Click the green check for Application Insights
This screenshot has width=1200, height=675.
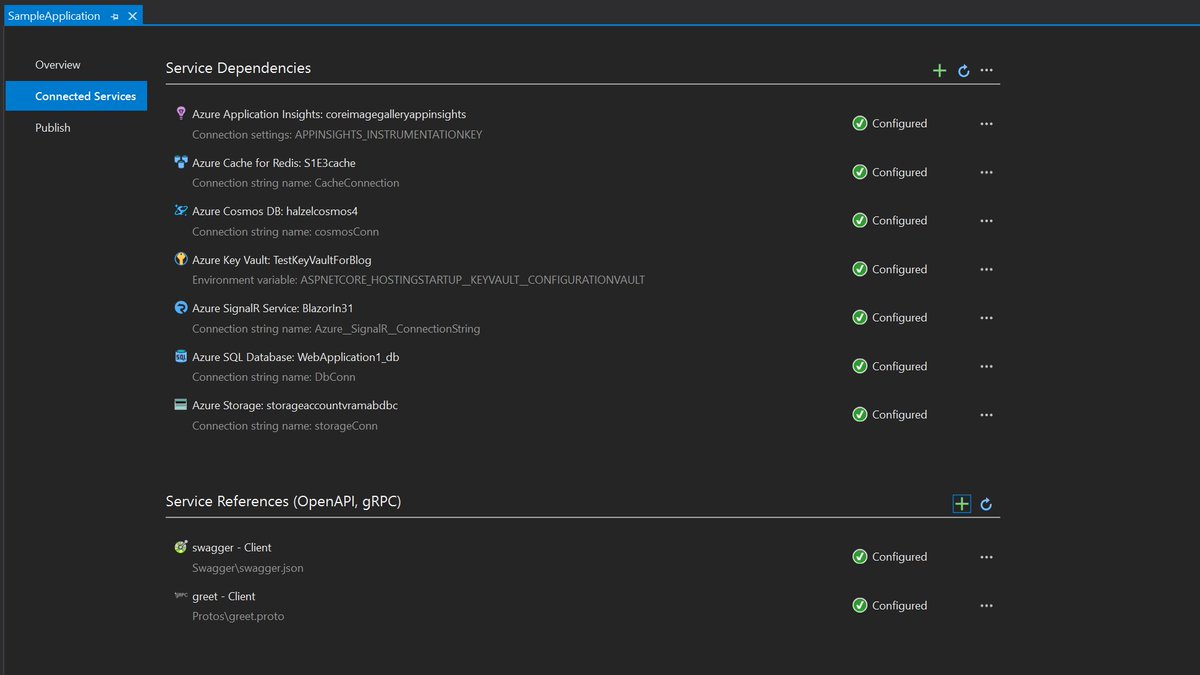click(860, 123)
